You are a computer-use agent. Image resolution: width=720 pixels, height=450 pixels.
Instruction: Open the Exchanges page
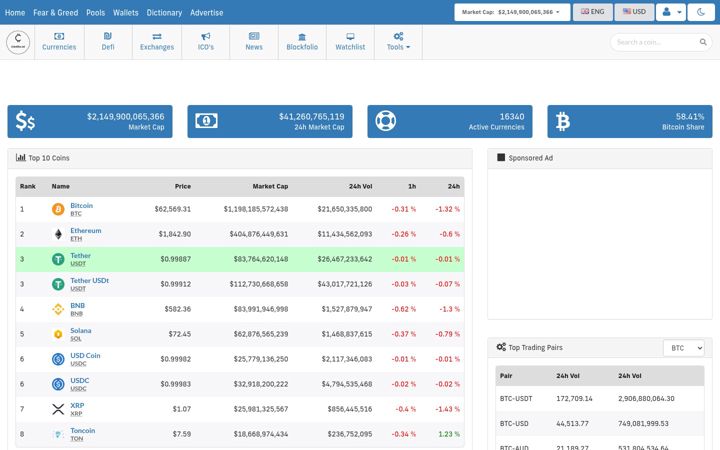pos(157,42)
